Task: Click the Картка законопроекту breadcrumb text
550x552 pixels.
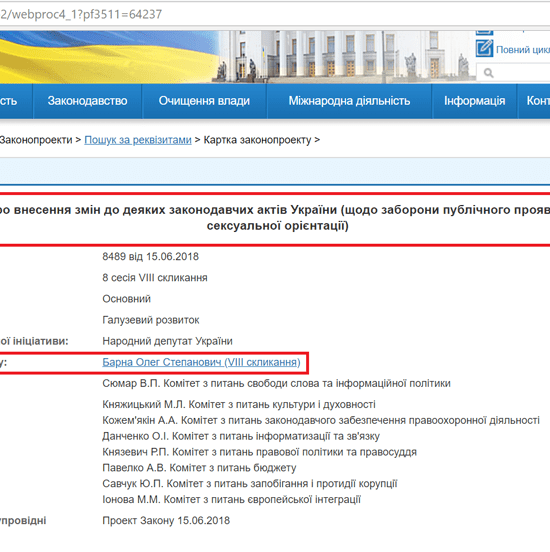Action: click(x=257, y=140)
